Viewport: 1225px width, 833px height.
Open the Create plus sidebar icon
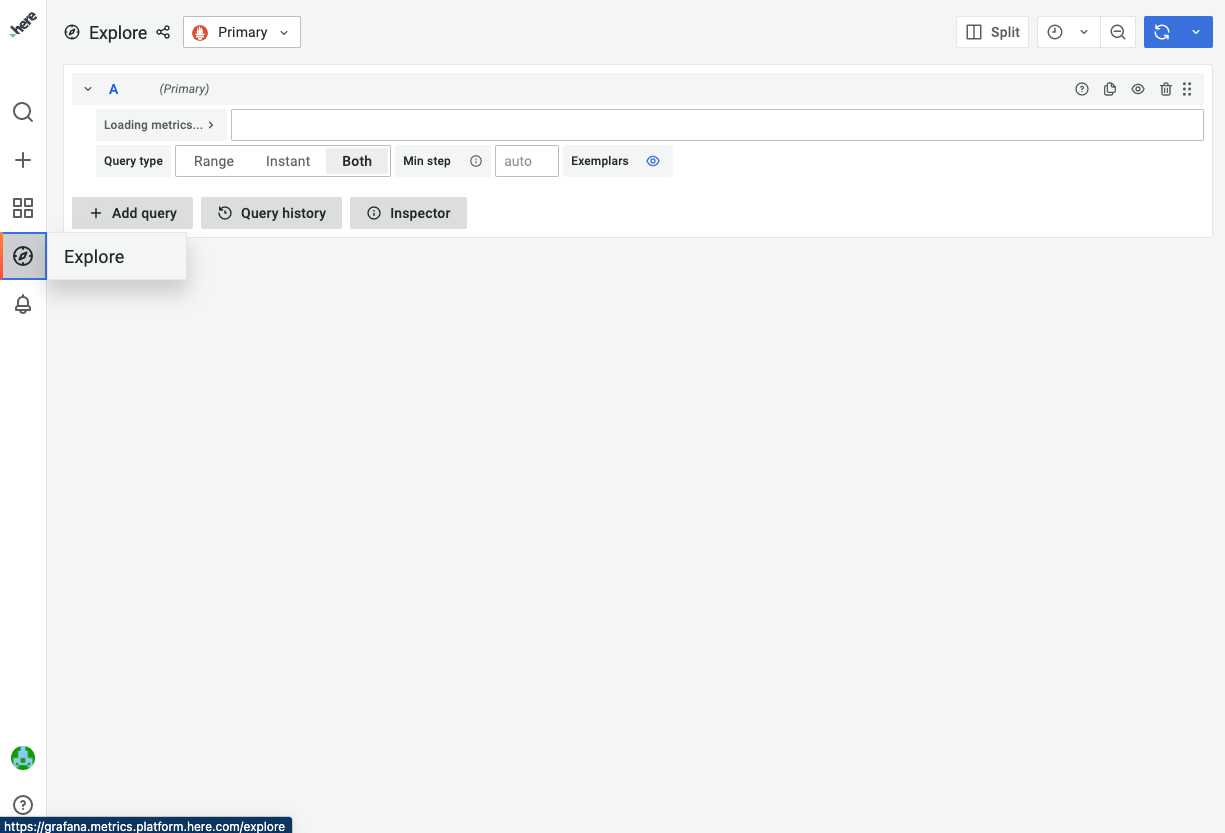point(23,160)
